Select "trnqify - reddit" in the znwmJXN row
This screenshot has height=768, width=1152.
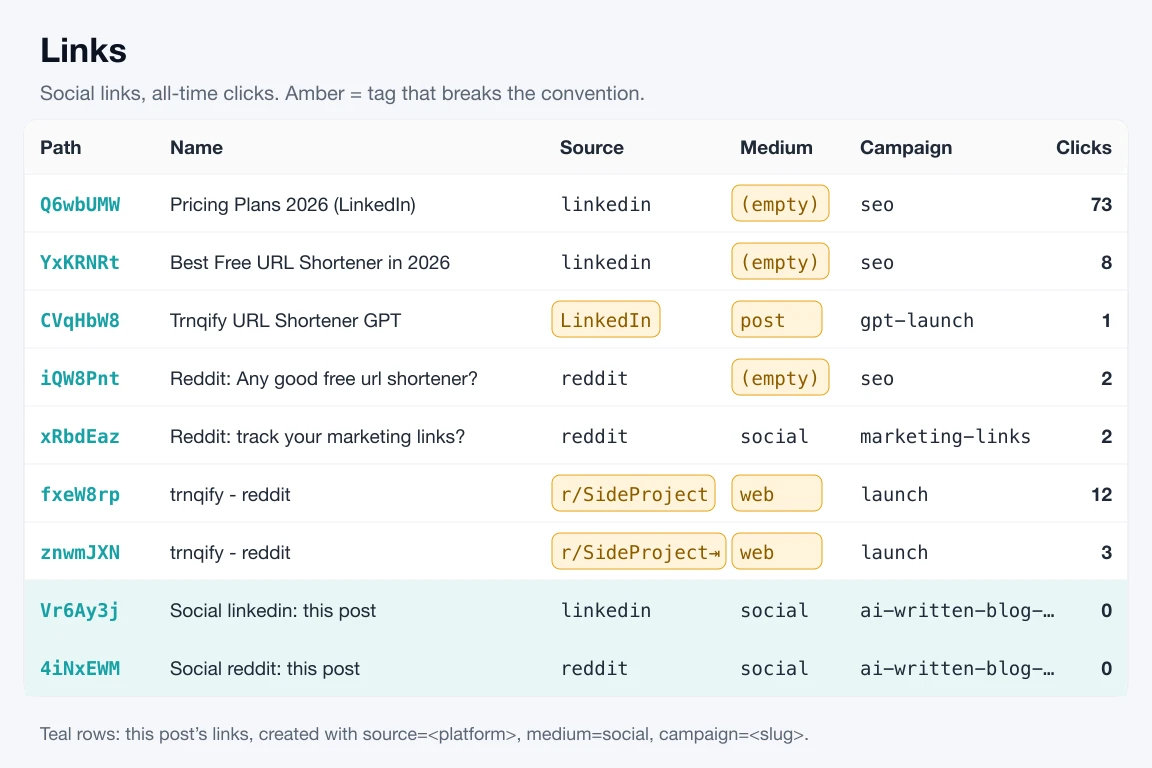click(230, 553)
